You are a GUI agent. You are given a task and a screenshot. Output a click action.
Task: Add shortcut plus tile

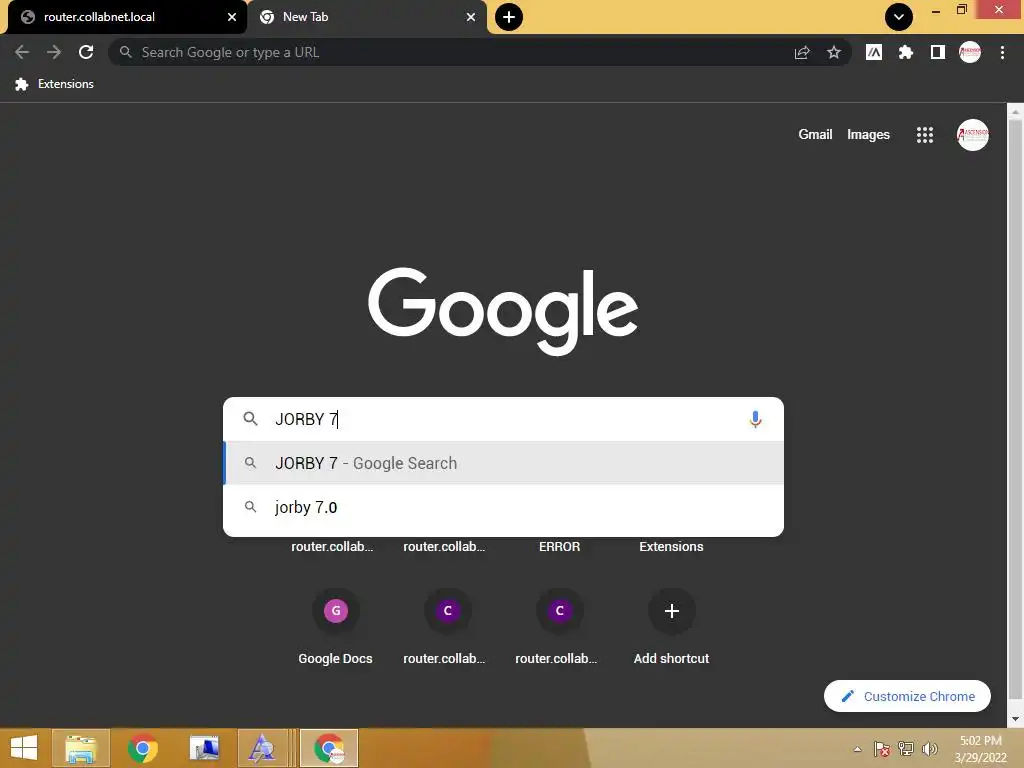[671, 626]
